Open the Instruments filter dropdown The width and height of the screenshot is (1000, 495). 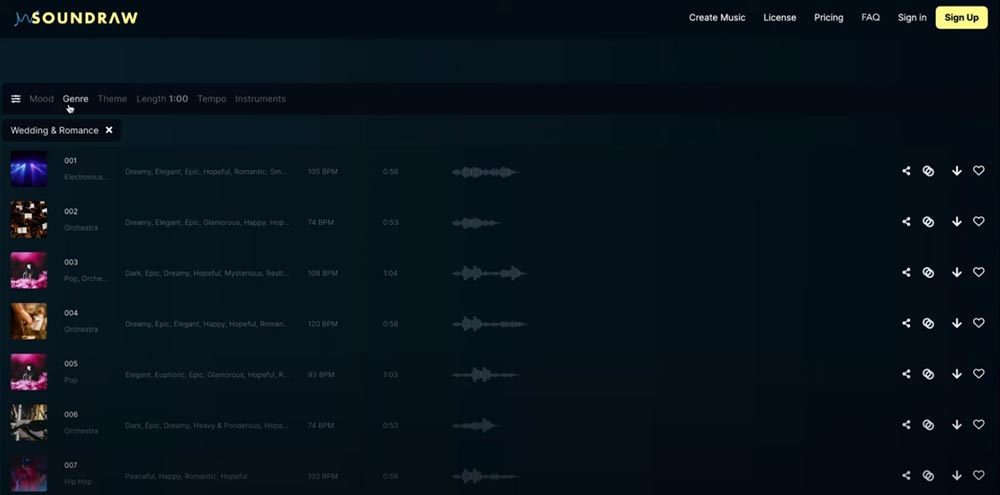(260, 99)
